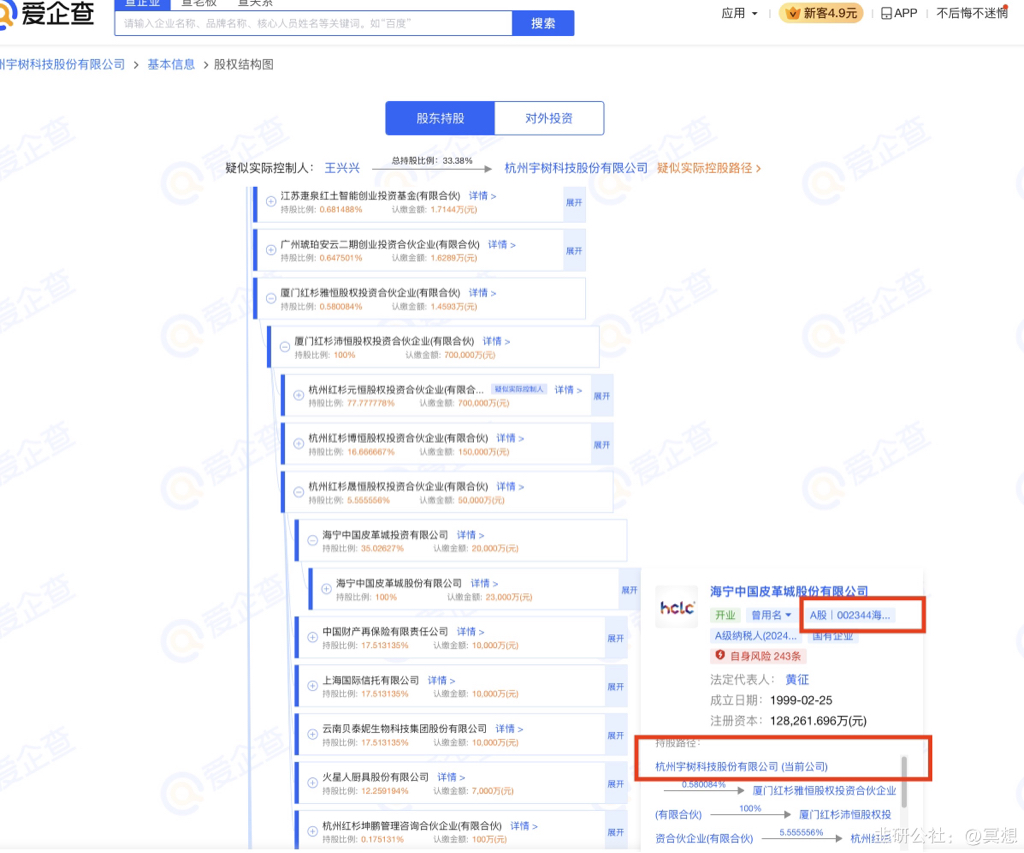Viewport: 1024px width, 853px height.
Task: Click 自身风险 243条 badge
Action: coord(758,655)
